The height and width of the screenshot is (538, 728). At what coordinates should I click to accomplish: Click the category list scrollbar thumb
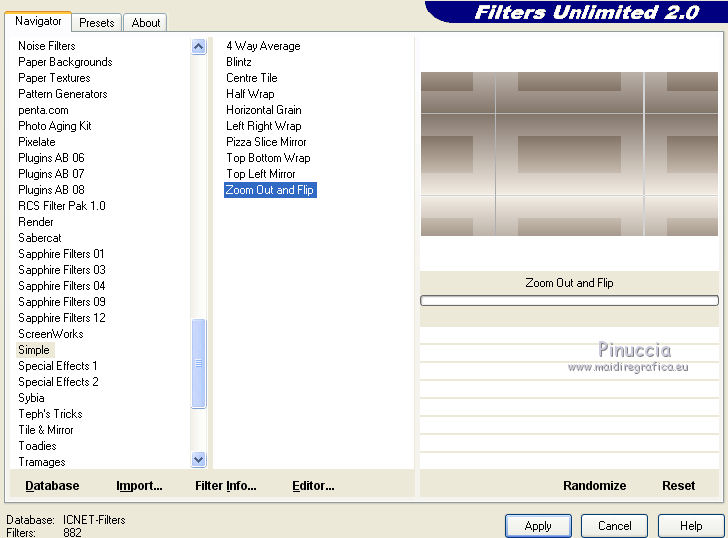click(x=199, y=363)
